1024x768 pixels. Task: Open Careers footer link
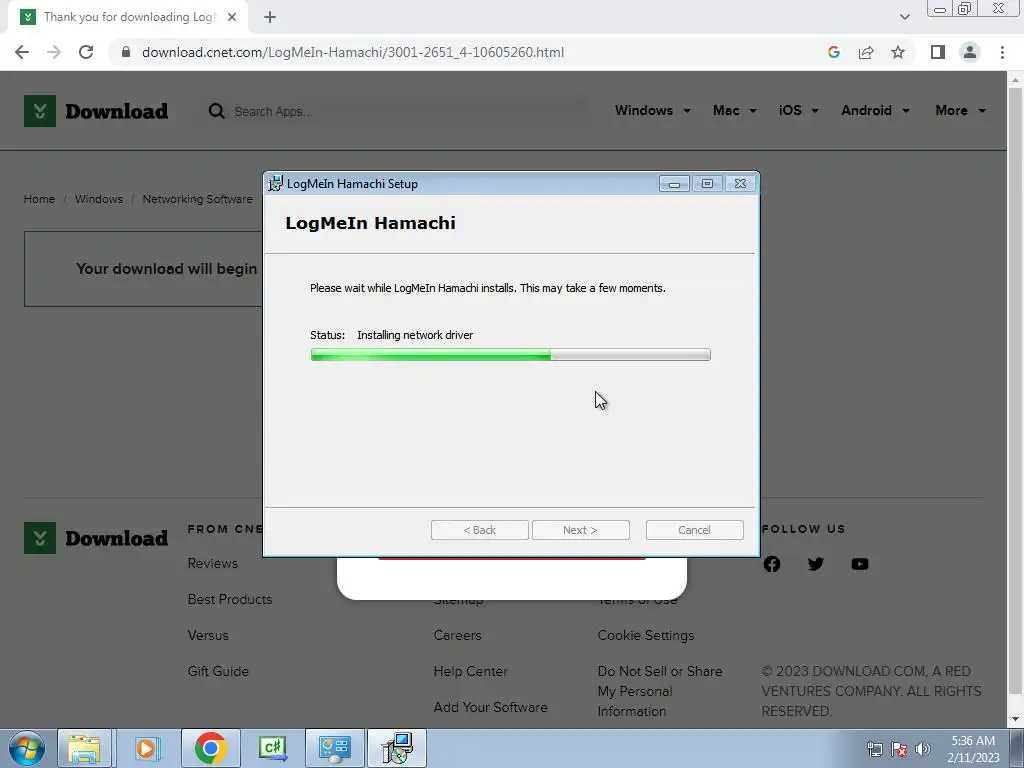tap(457, 635)
